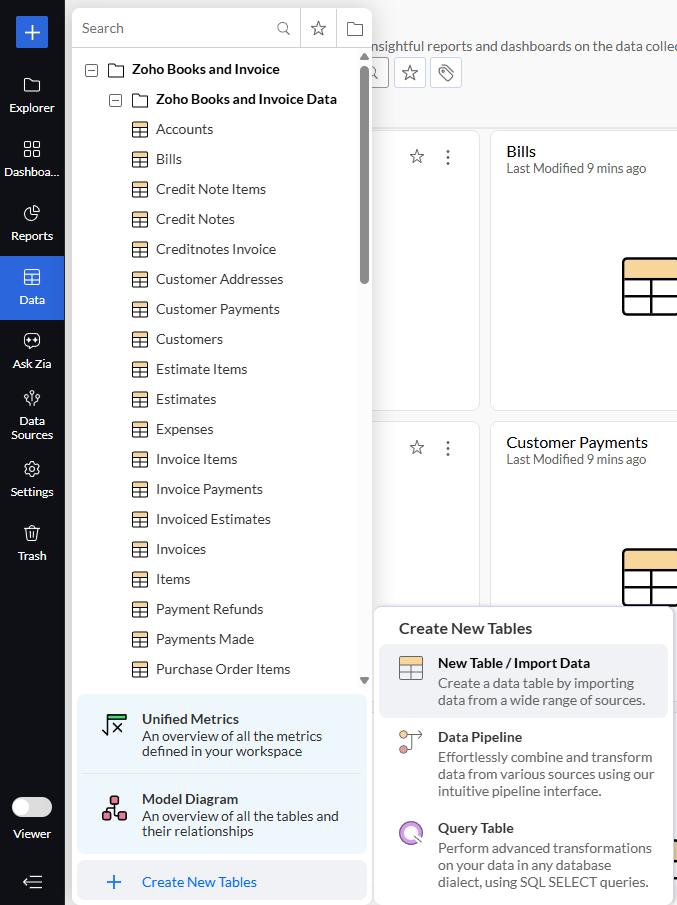This screenshot has width=677, height=905.
Task: Choose Query Table option
Action: click(523, 855)
